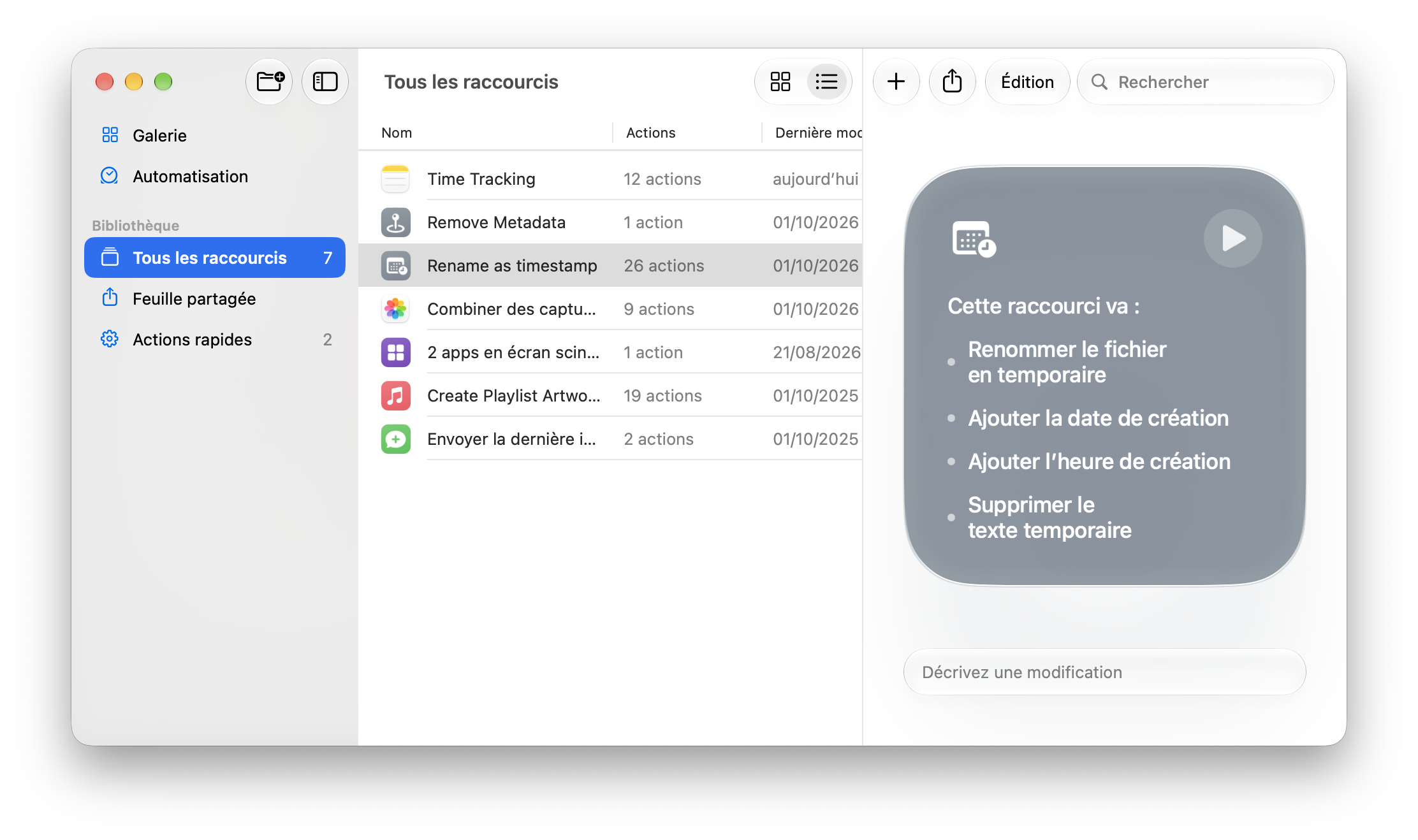Sort by the Actions column header
This screenshot has height=840, width=1418.
(650, 133)
